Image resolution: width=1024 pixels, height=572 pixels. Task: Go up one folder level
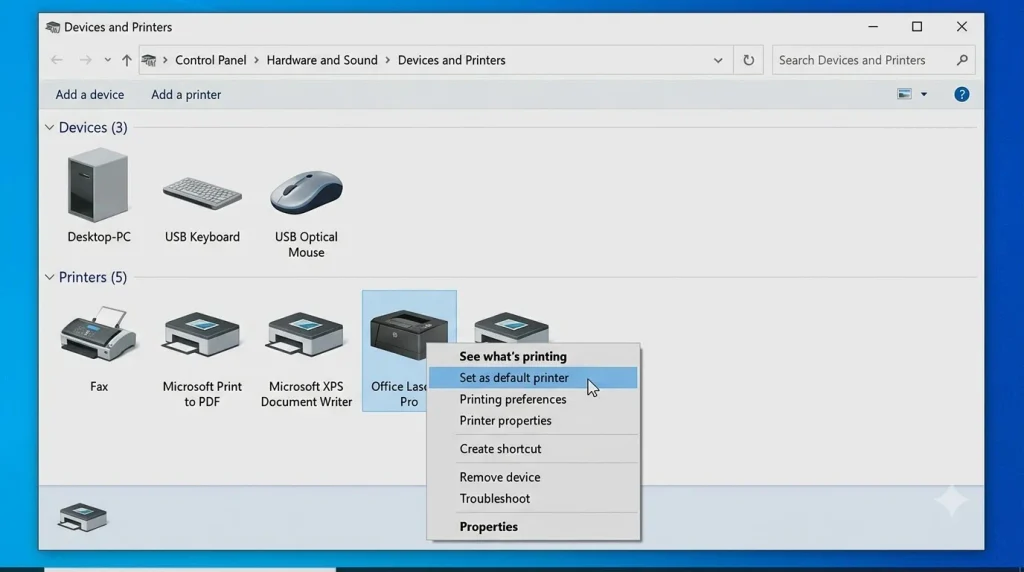pyautogui.click(x=127, y=60)
